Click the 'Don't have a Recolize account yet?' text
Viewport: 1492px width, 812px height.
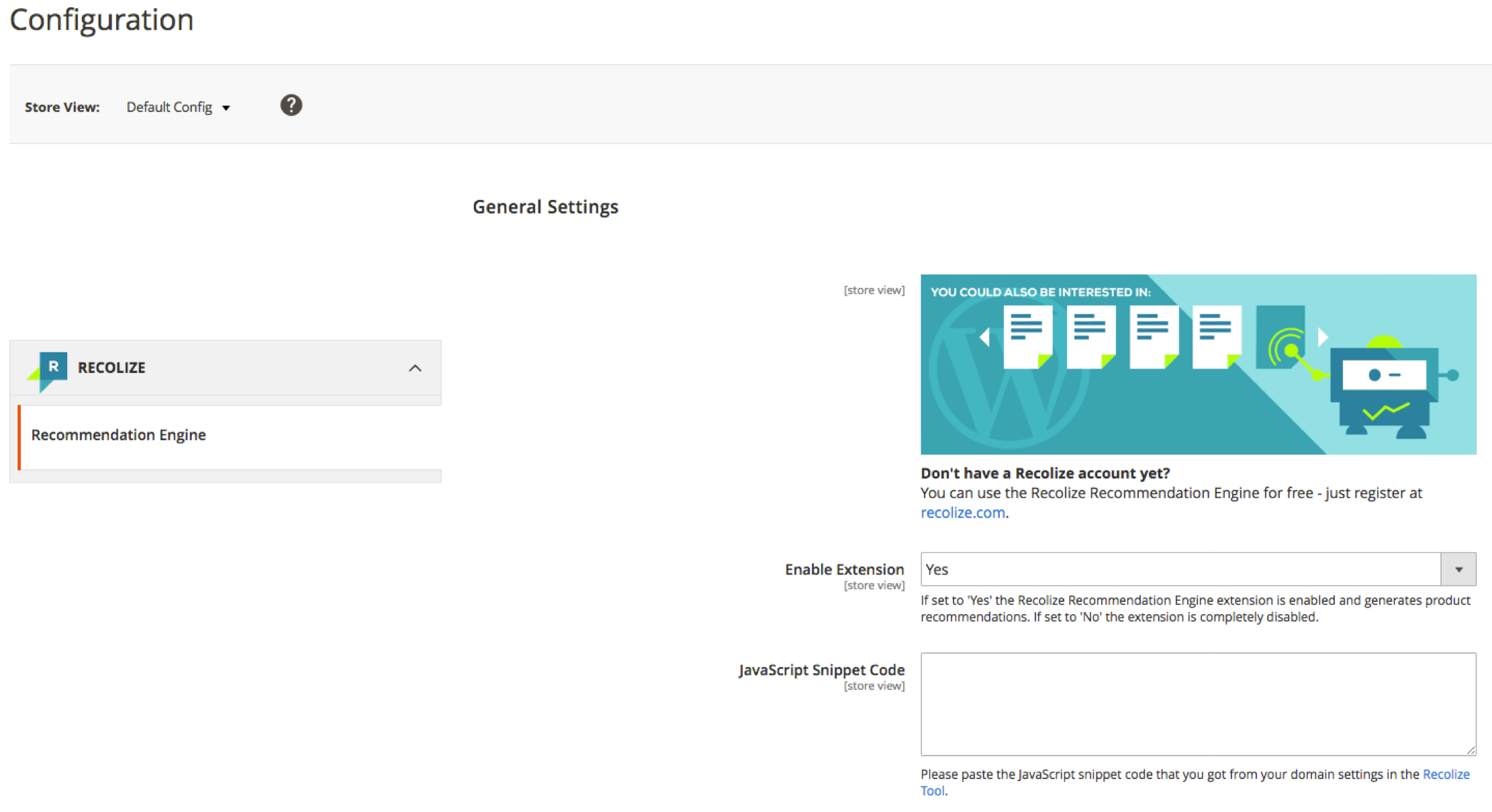1045,473
